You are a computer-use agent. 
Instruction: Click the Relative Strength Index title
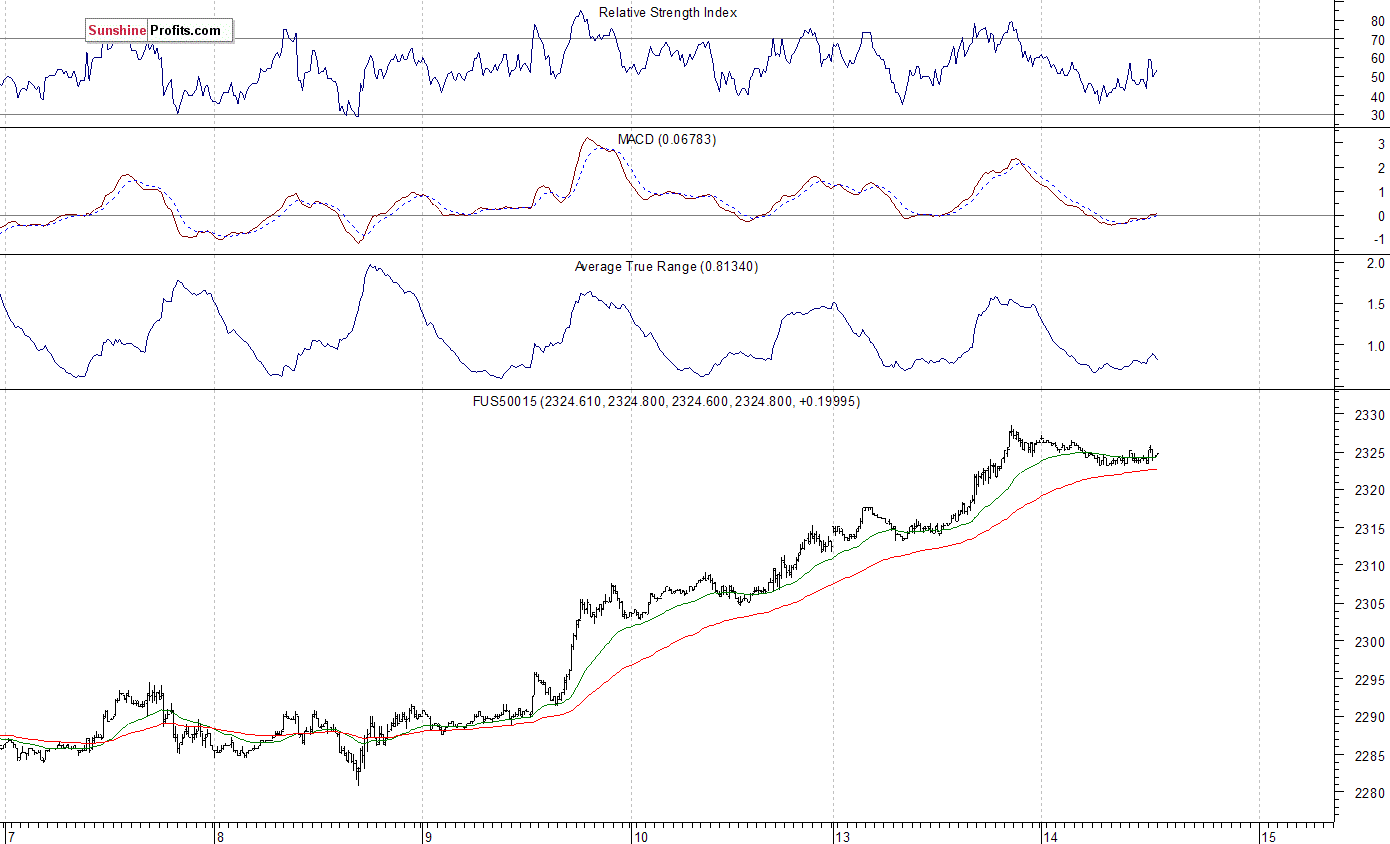(x=668, y=13)
